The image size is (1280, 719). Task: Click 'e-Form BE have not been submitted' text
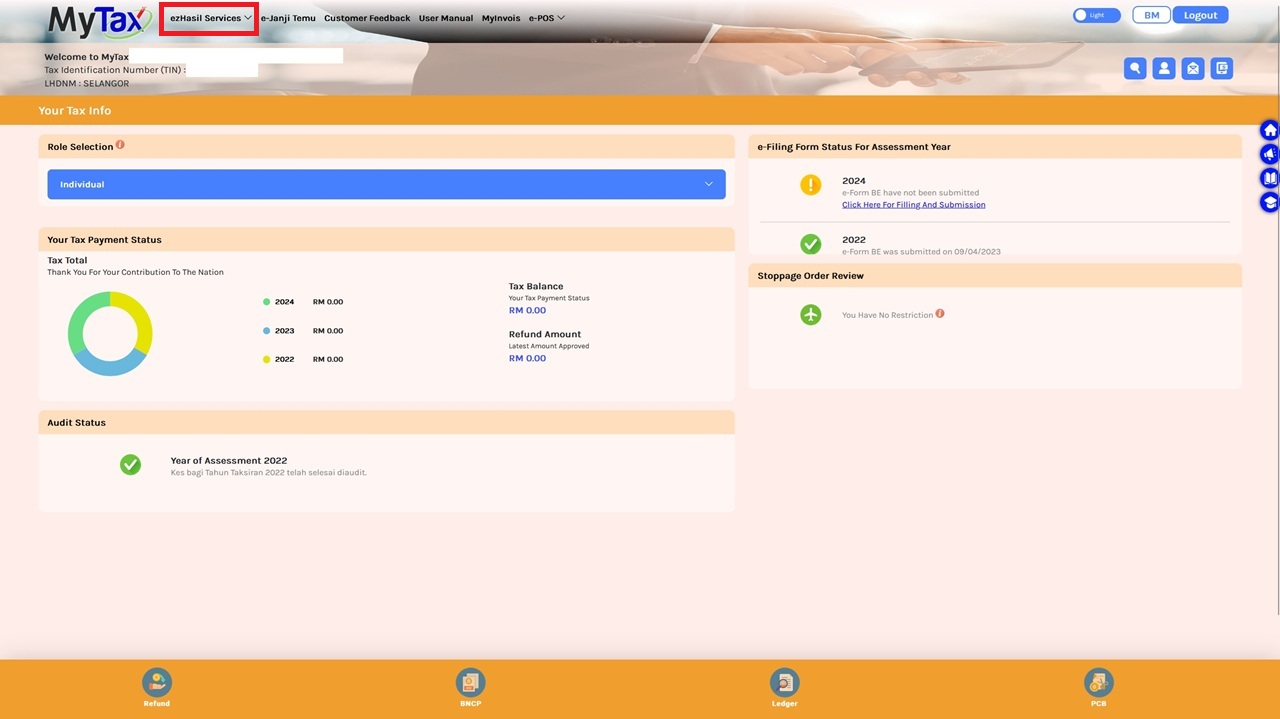[911, 193]
